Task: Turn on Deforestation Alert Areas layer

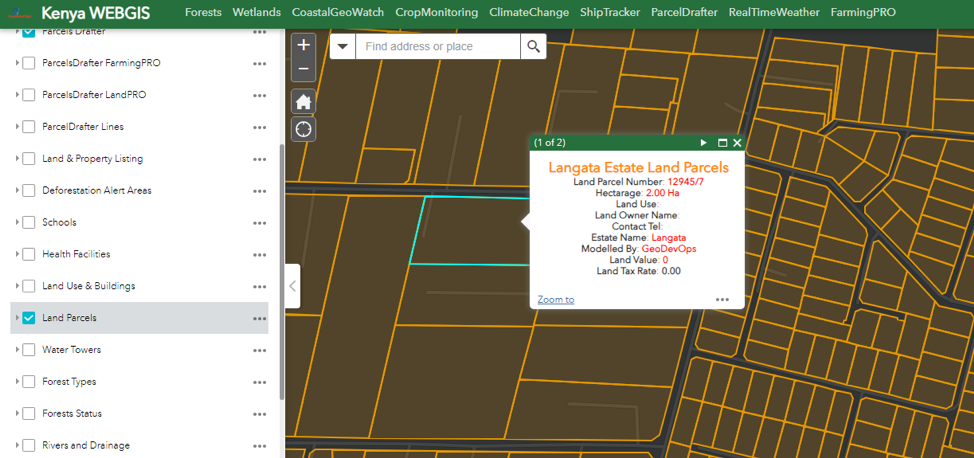Action: point(29,190)
